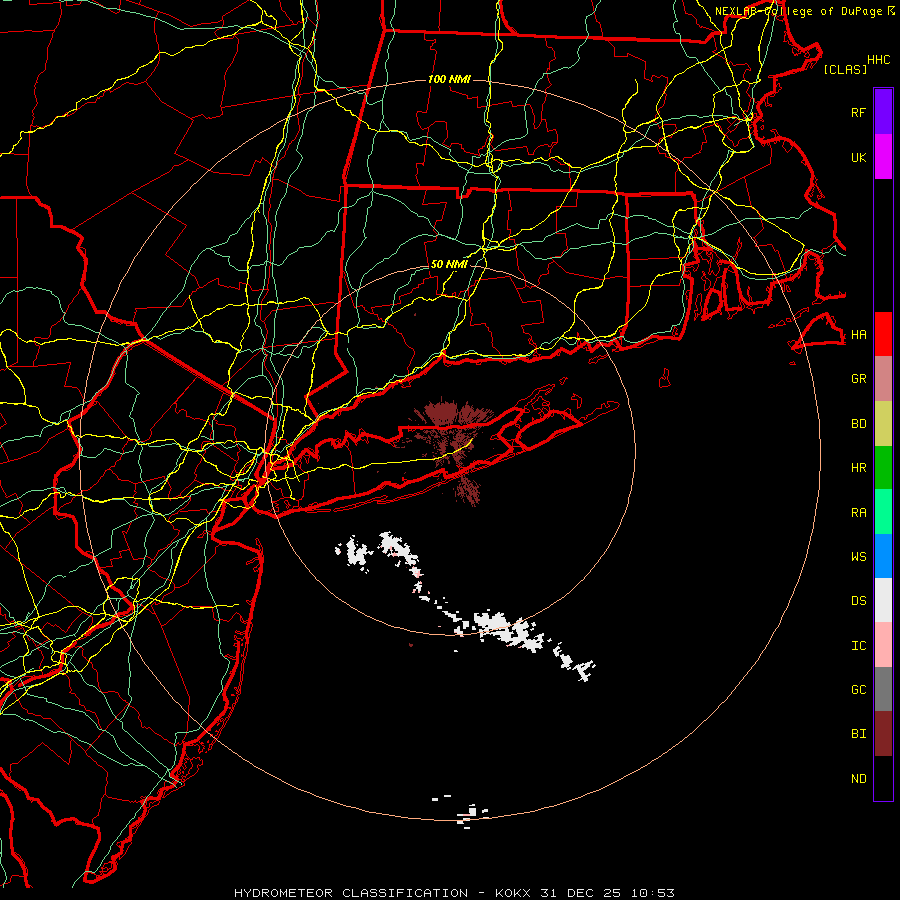Click the HYDROMETEOR CLASSIFICATION title text
The width and height of the screenshot is (900, 900).
coord(351,893)
